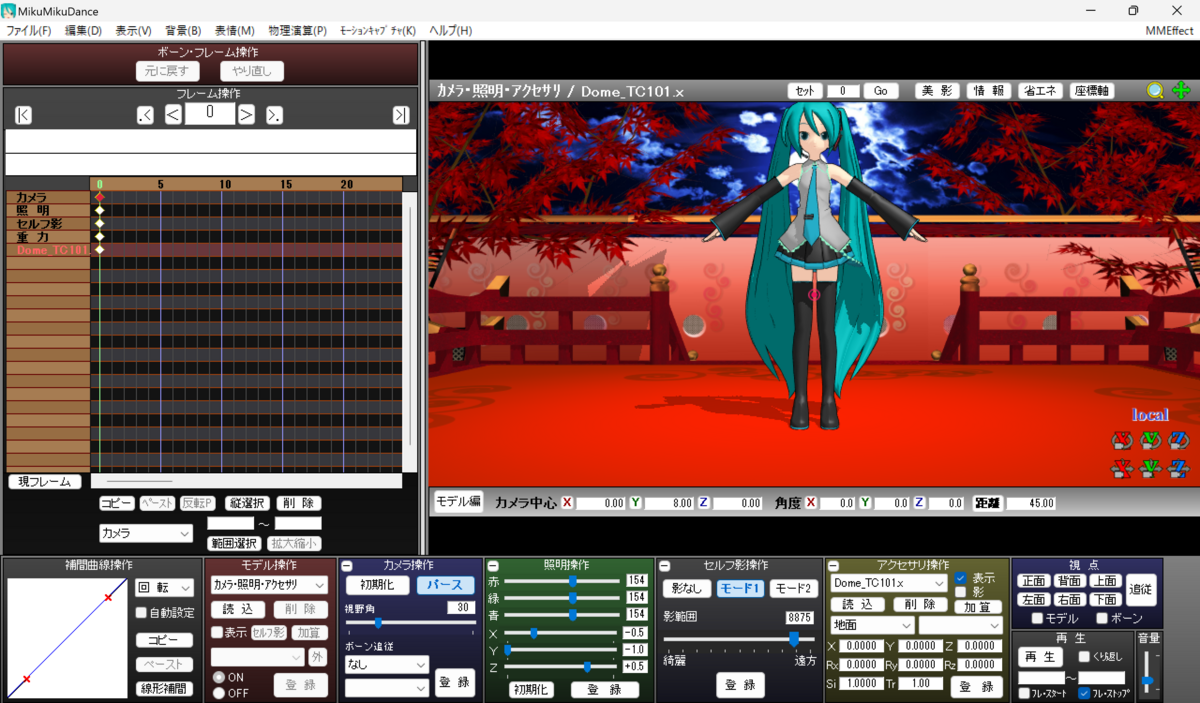
Task: Click the 再生 play button
Action: (1041, 657)
